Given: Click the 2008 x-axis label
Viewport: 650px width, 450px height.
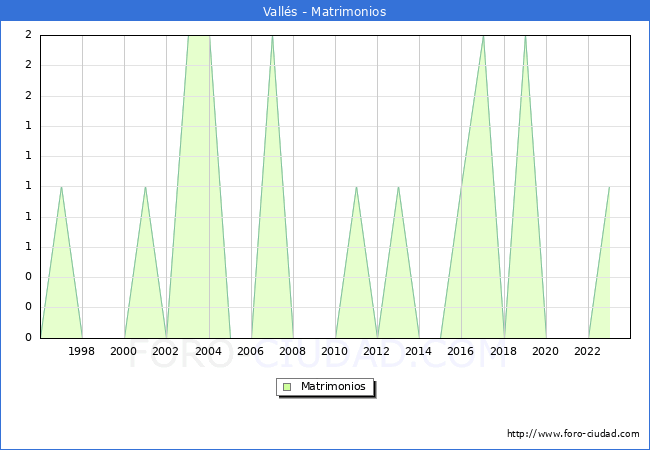Looking at the screenshot, I should coord(293,351).
